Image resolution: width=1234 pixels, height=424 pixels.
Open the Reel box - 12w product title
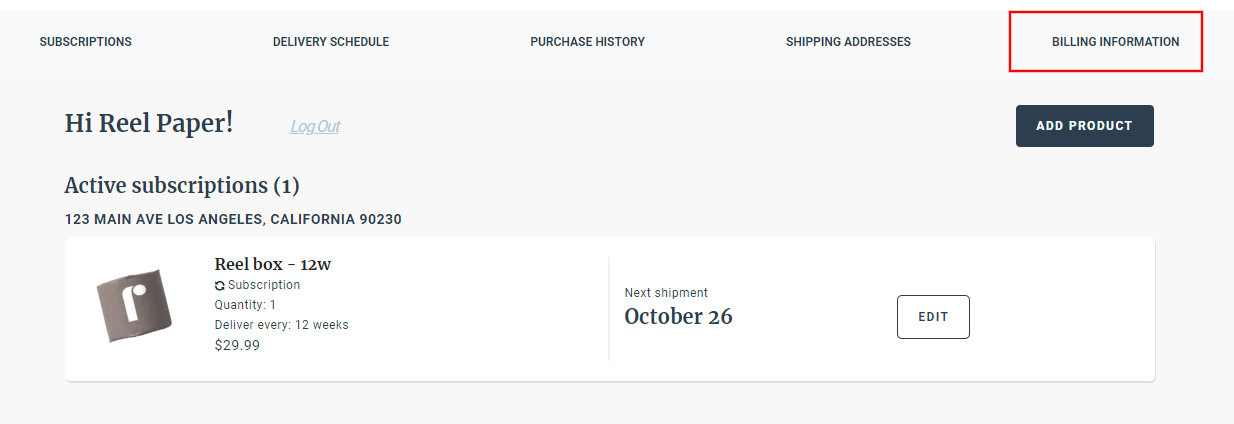pyautogui.click(x=273, y=264)
